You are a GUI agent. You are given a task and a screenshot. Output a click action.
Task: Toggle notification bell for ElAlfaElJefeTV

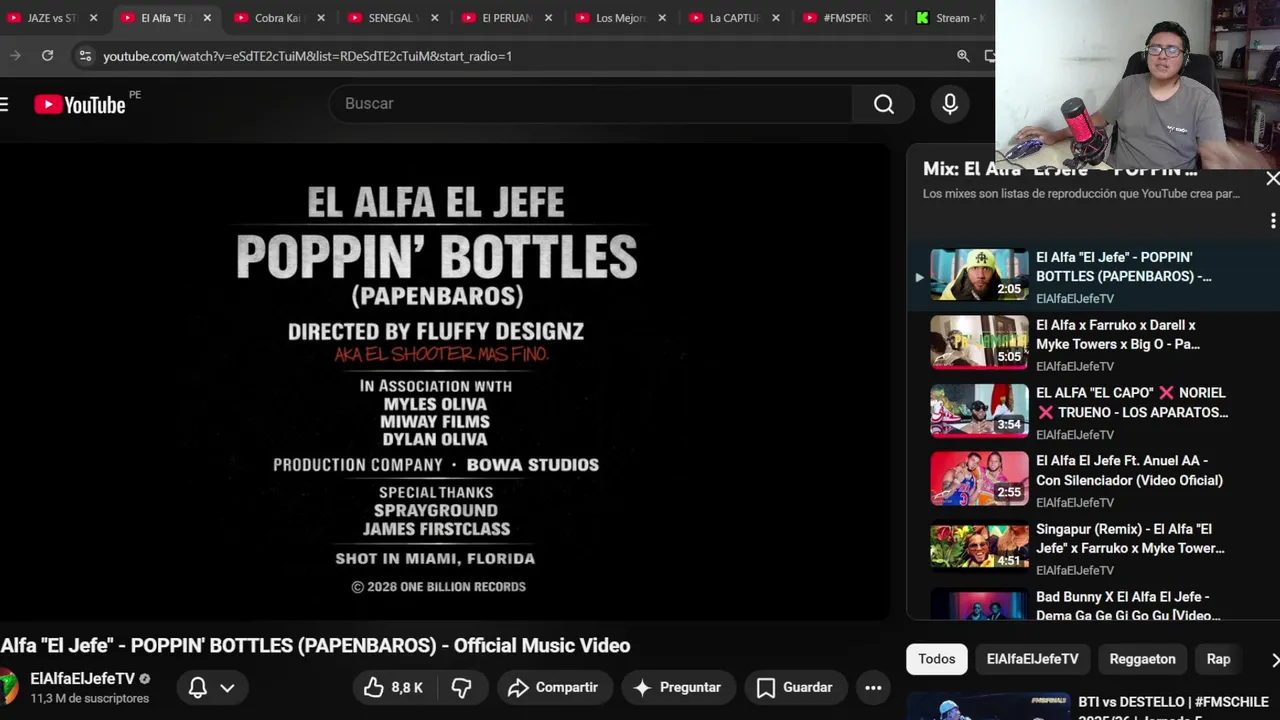(x=198, y=688)
